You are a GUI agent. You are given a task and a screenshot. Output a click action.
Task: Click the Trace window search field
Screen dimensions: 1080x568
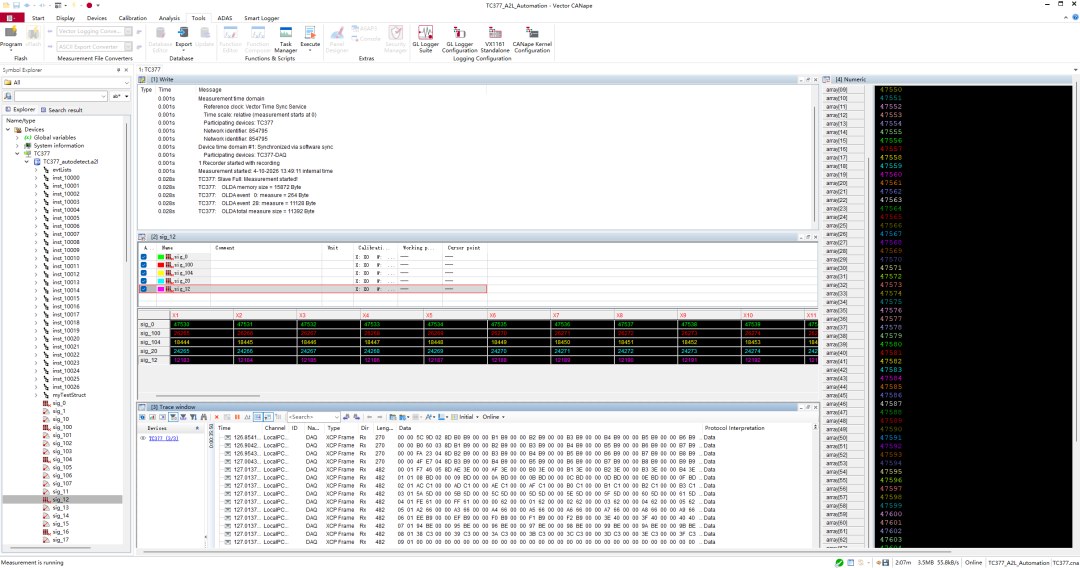coord(313,417)
